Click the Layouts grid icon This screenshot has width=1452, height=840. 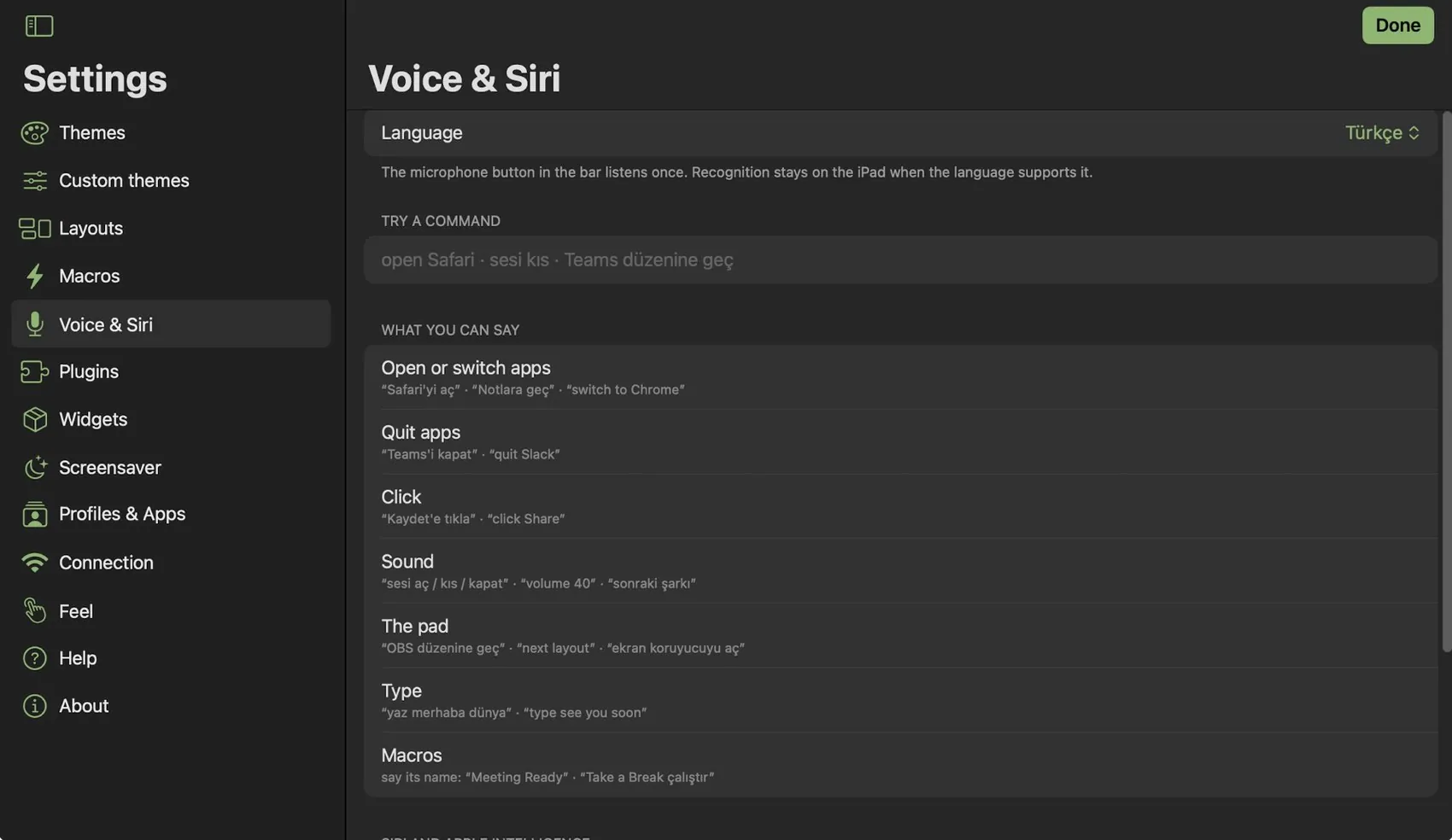(x=34, y=229)
